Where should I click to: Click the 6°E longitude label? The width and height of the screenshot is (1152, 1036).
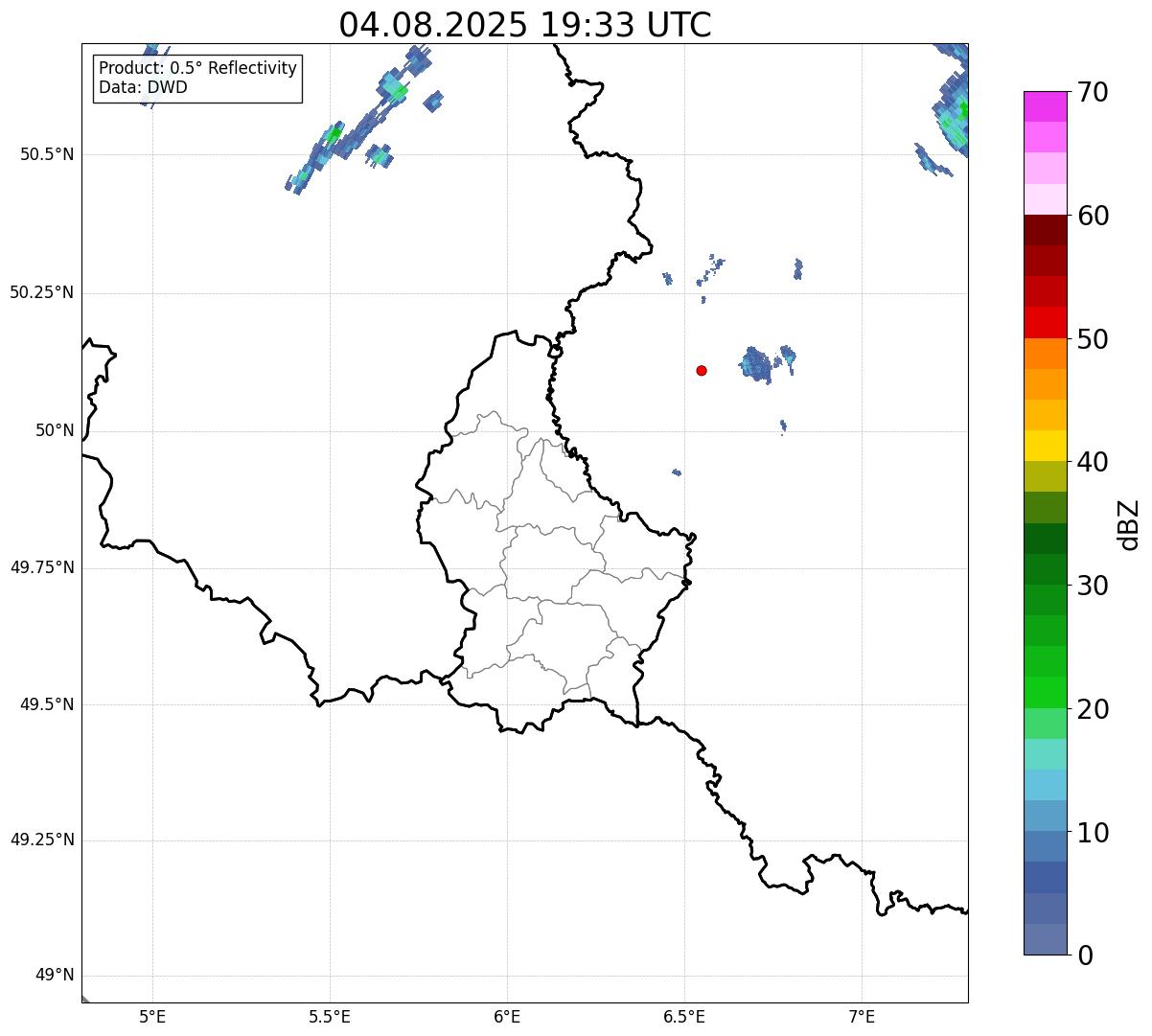[507, 1016]
